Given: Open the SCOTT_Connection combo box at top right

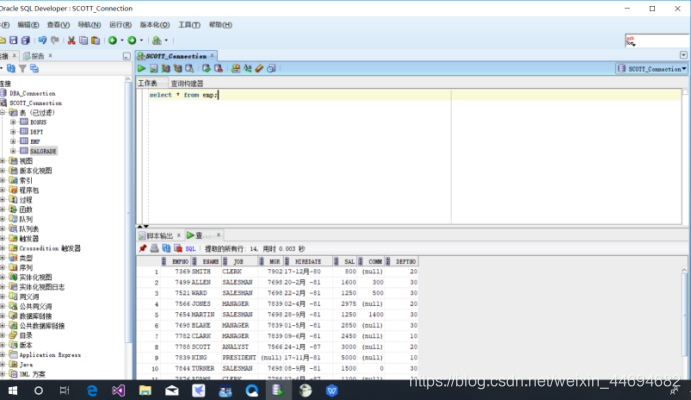Looking at the screenshot, I should click(652, 69).
